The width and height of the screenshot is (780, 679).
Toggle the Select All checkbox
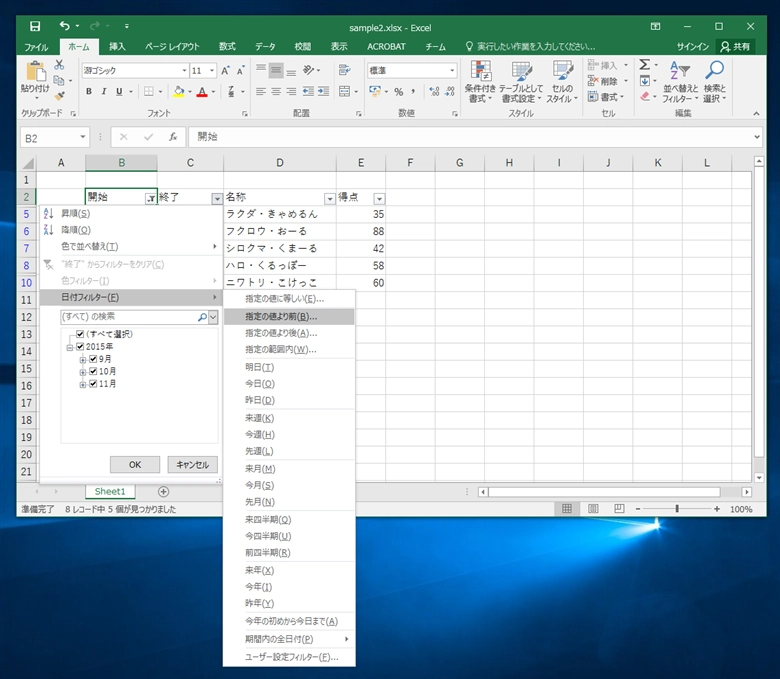click(x=80, y=334)
